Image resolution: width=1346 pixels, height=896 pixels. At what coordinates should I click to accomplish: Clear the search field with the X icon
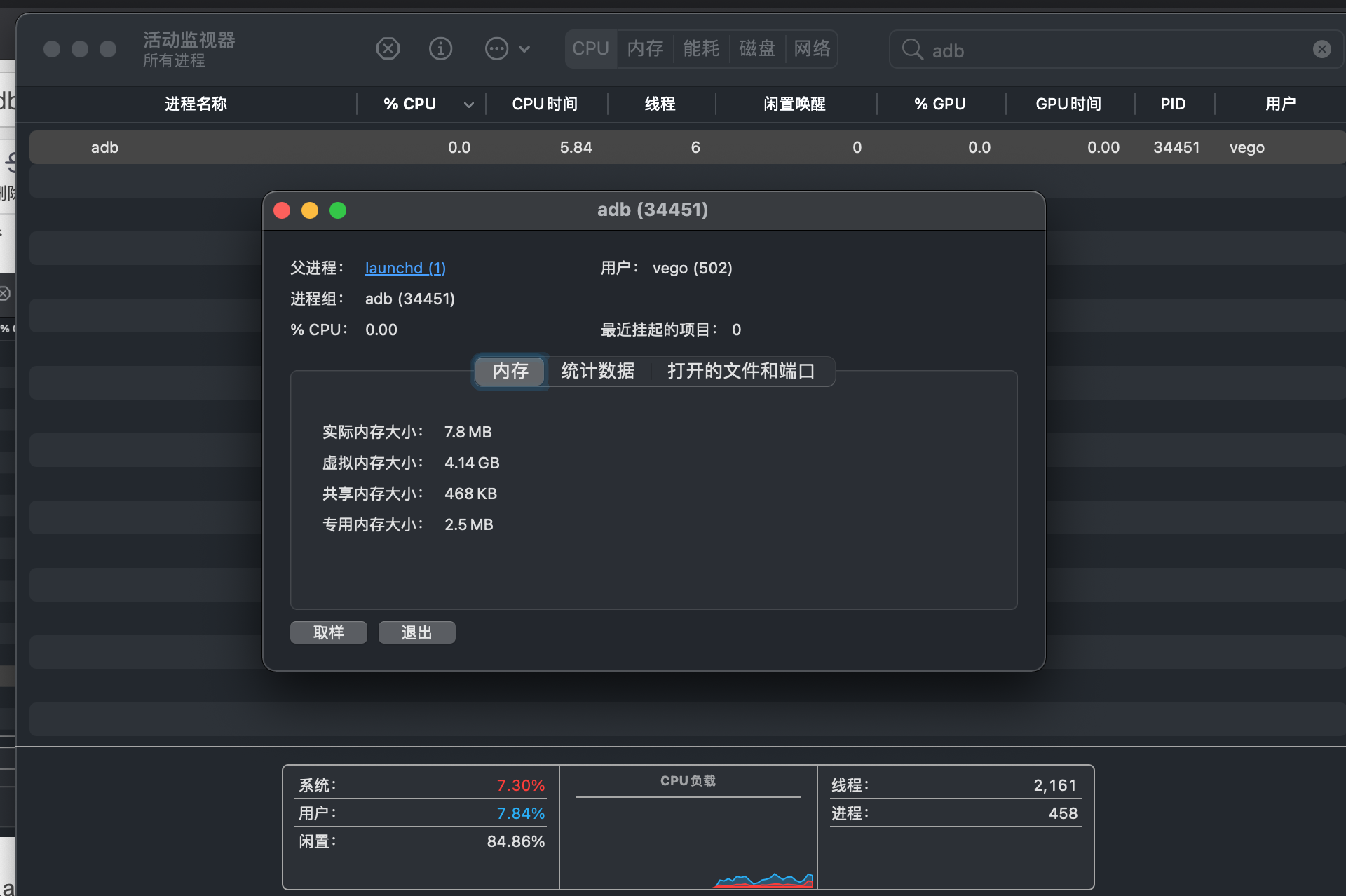(x=1321, y=48)
